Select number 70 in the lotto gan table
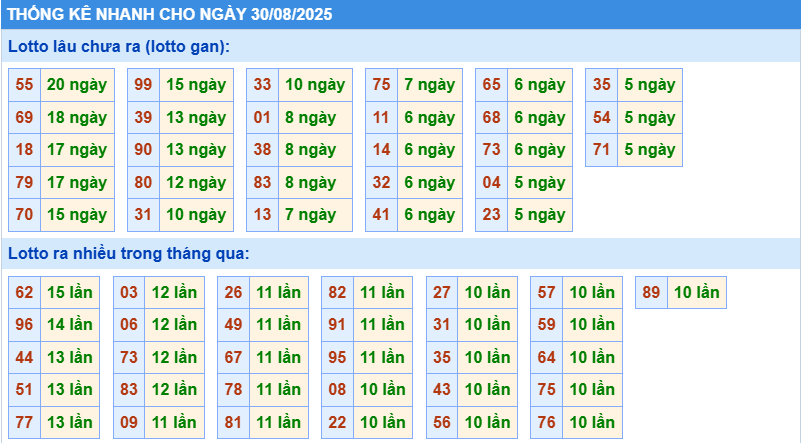Viewport: 803px width, 443px height. tap(25, 215)
